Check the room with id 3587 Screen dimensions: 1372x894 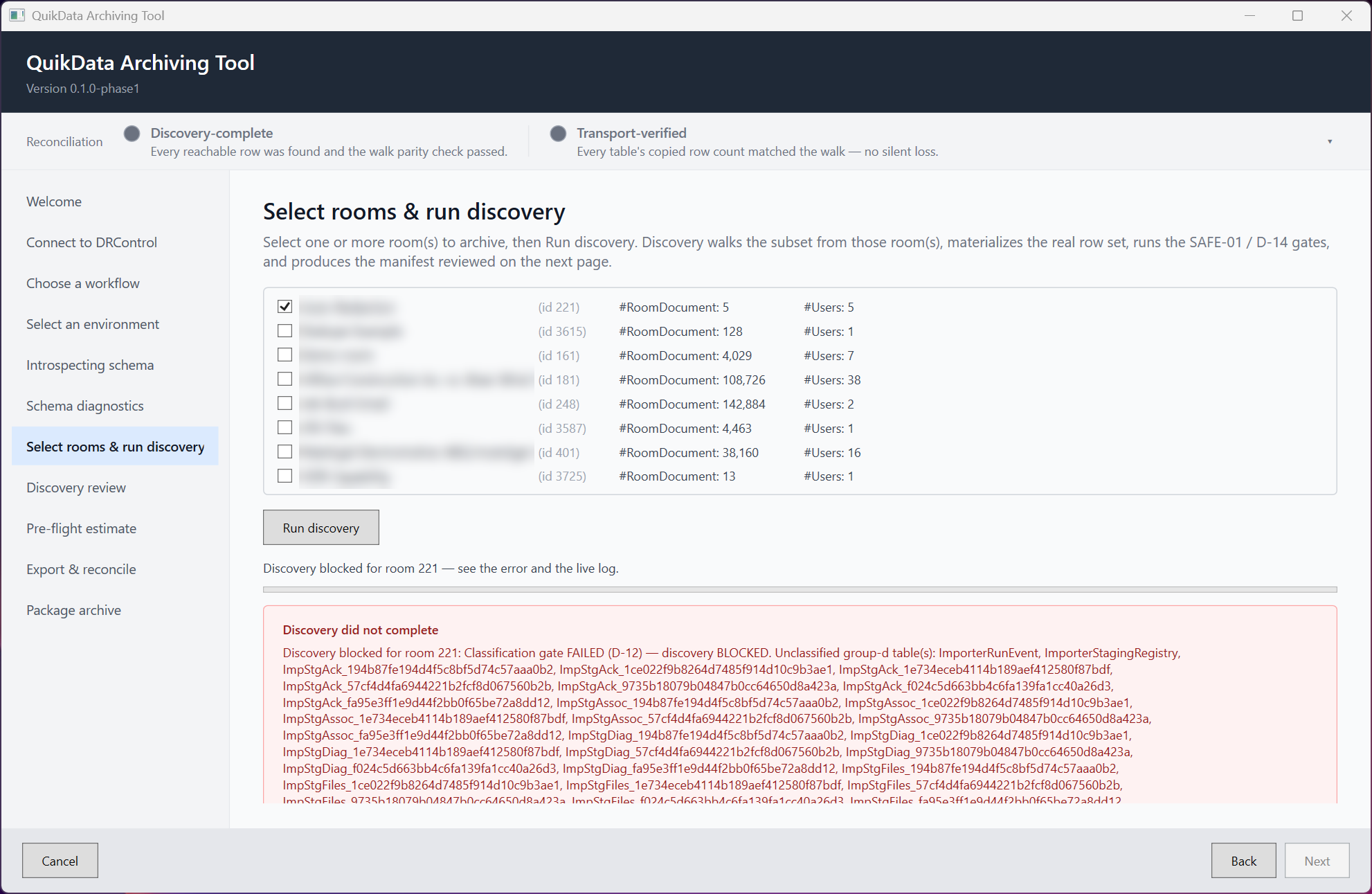click(285, 428)
